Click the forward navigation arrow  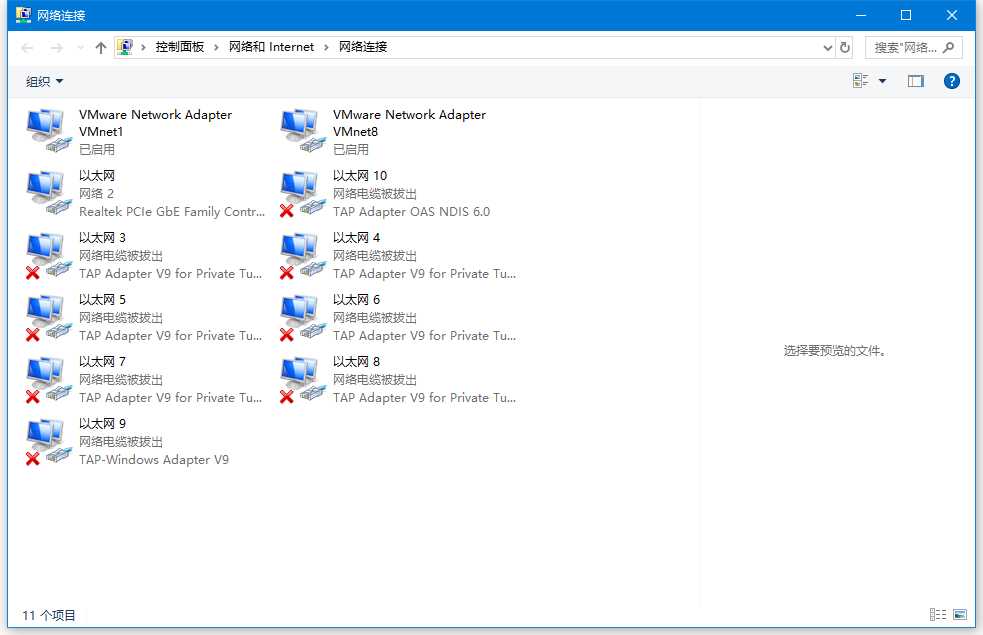(56, 48)
